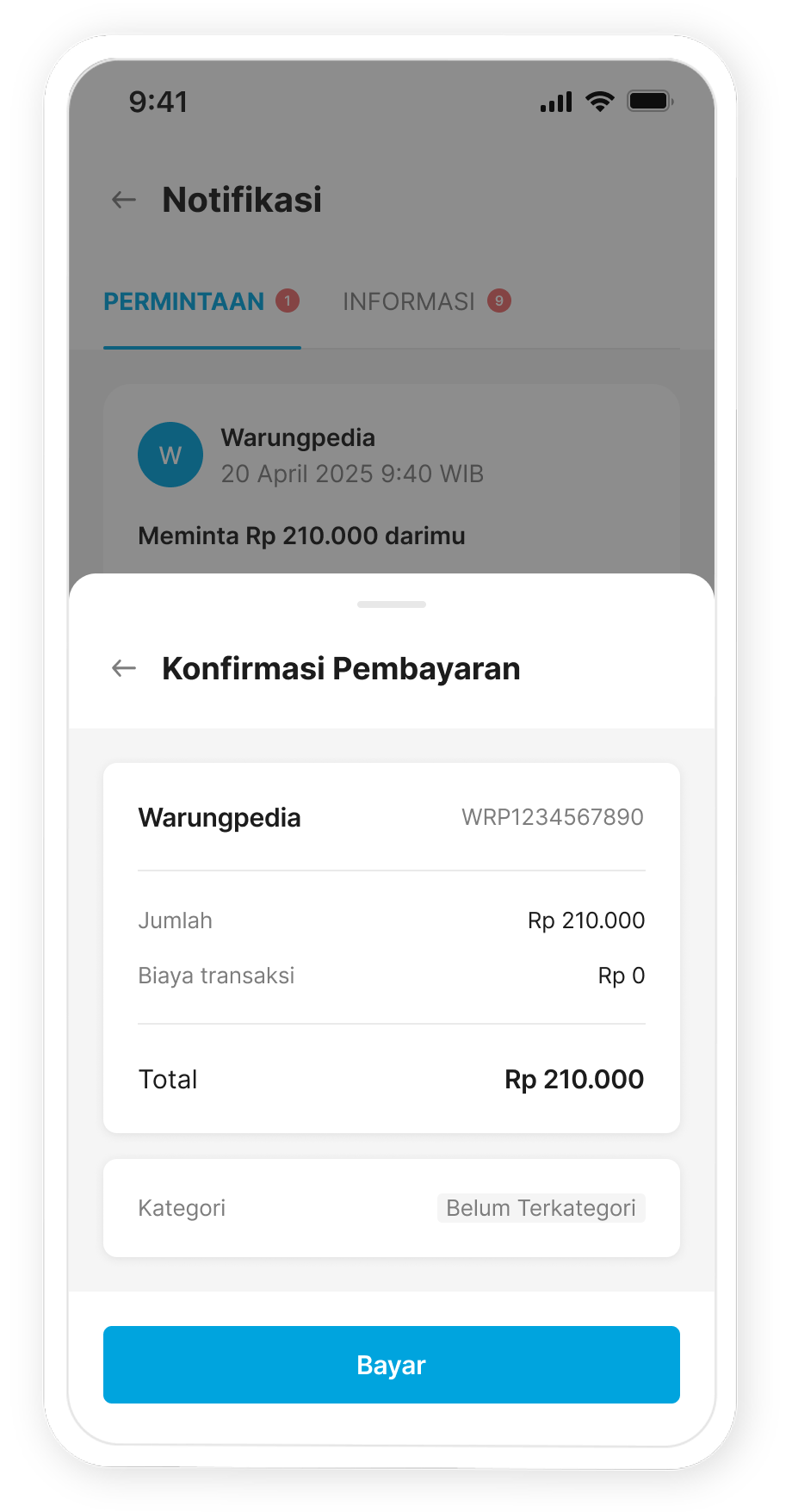Open the Belum Terkategori category selector

click(541, 1208)
